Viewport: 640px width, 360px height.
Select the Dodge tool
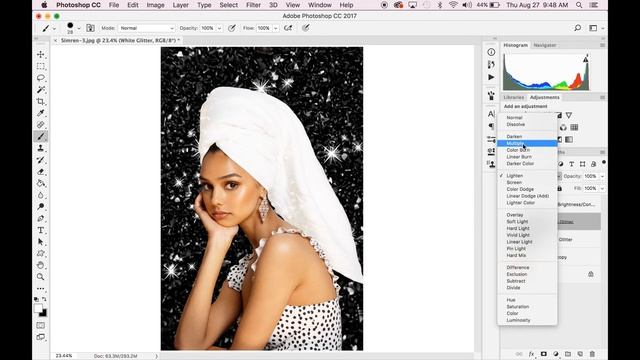coord(40,207)
